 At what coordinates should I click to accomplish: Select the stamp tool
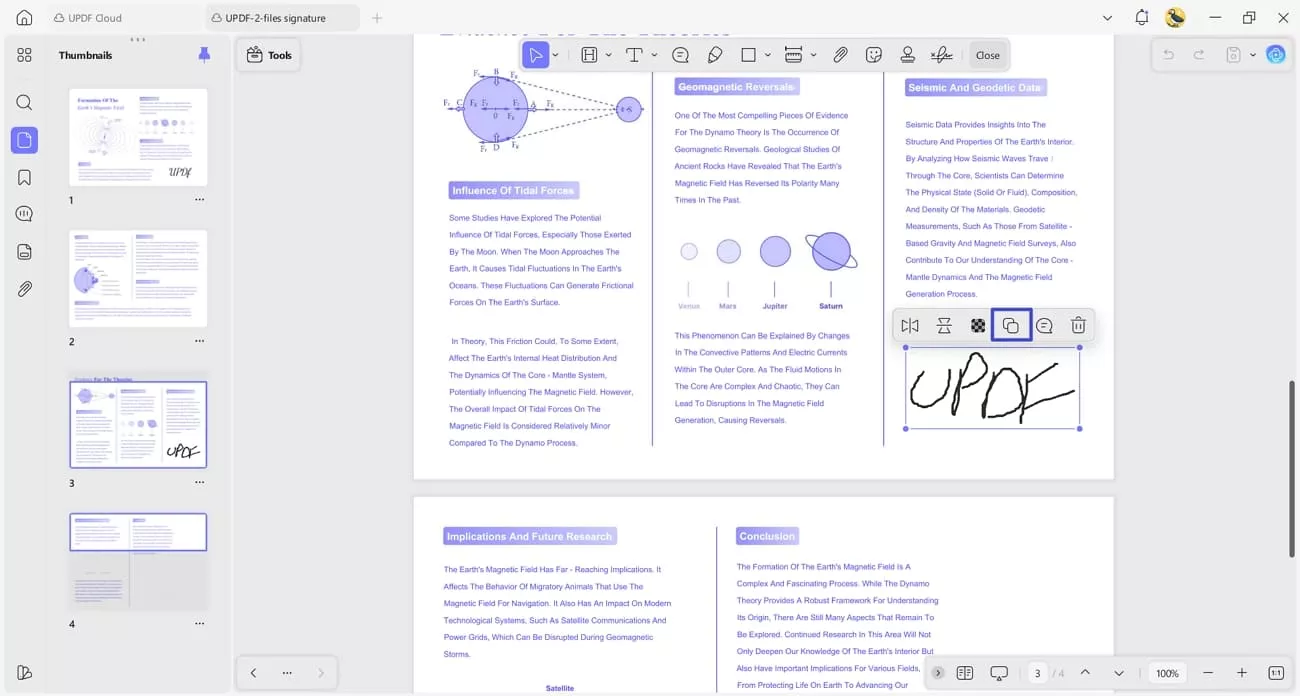907,55
